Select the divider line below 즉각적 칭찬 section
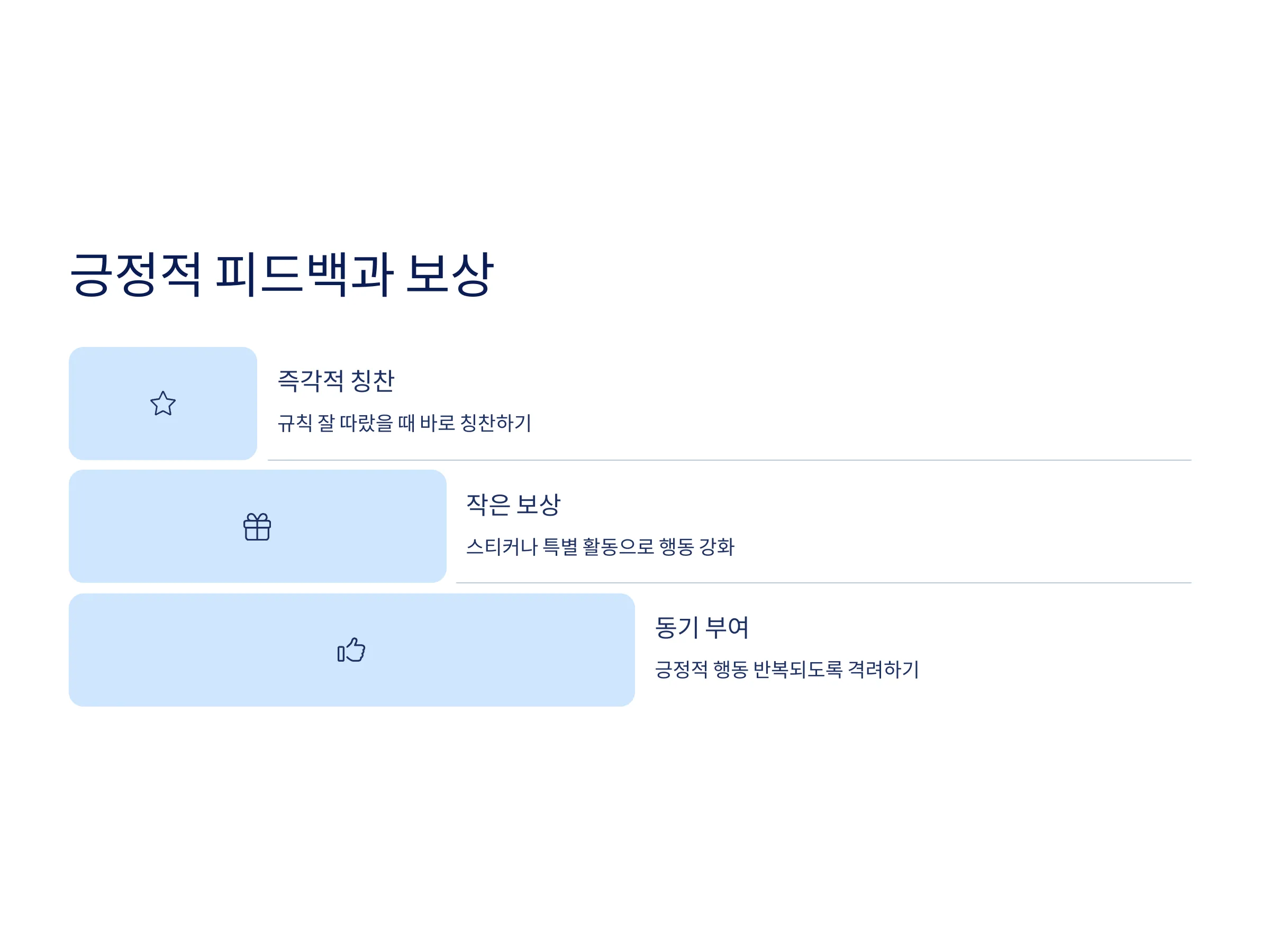1270x952 pixels. (729, 460)
